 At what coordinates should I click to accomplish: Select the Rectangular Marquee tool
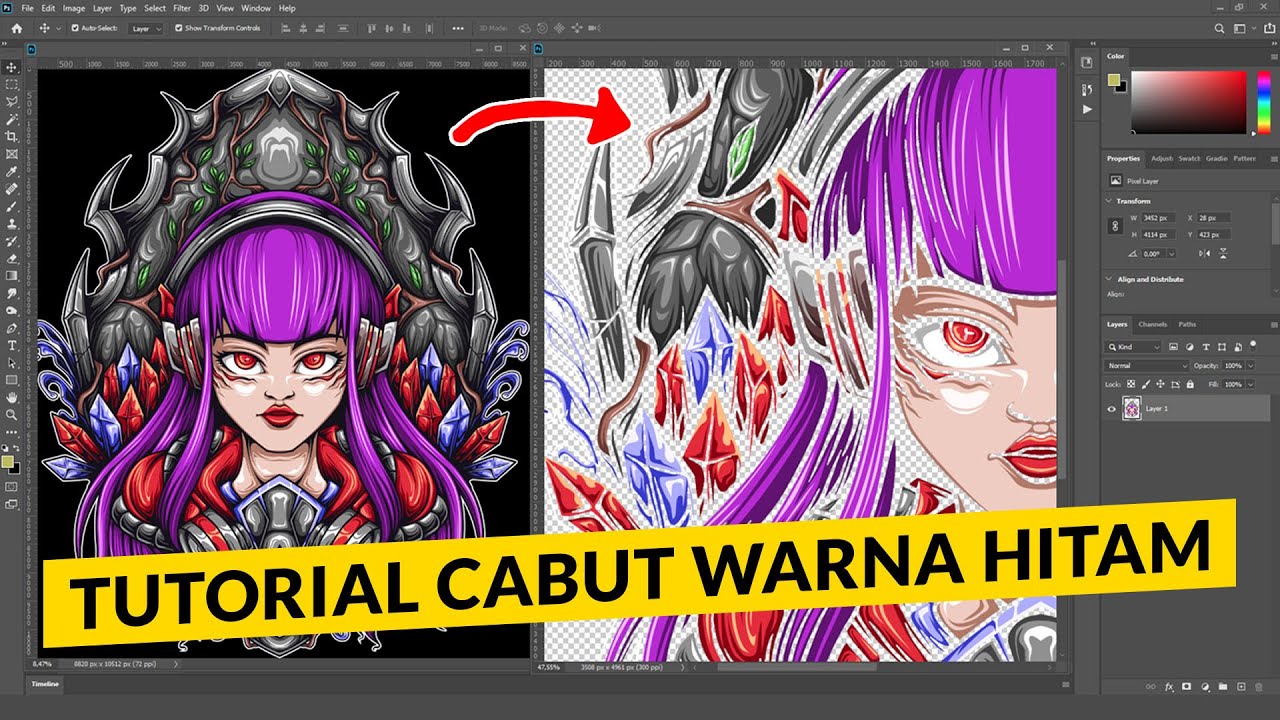[12, 84]
